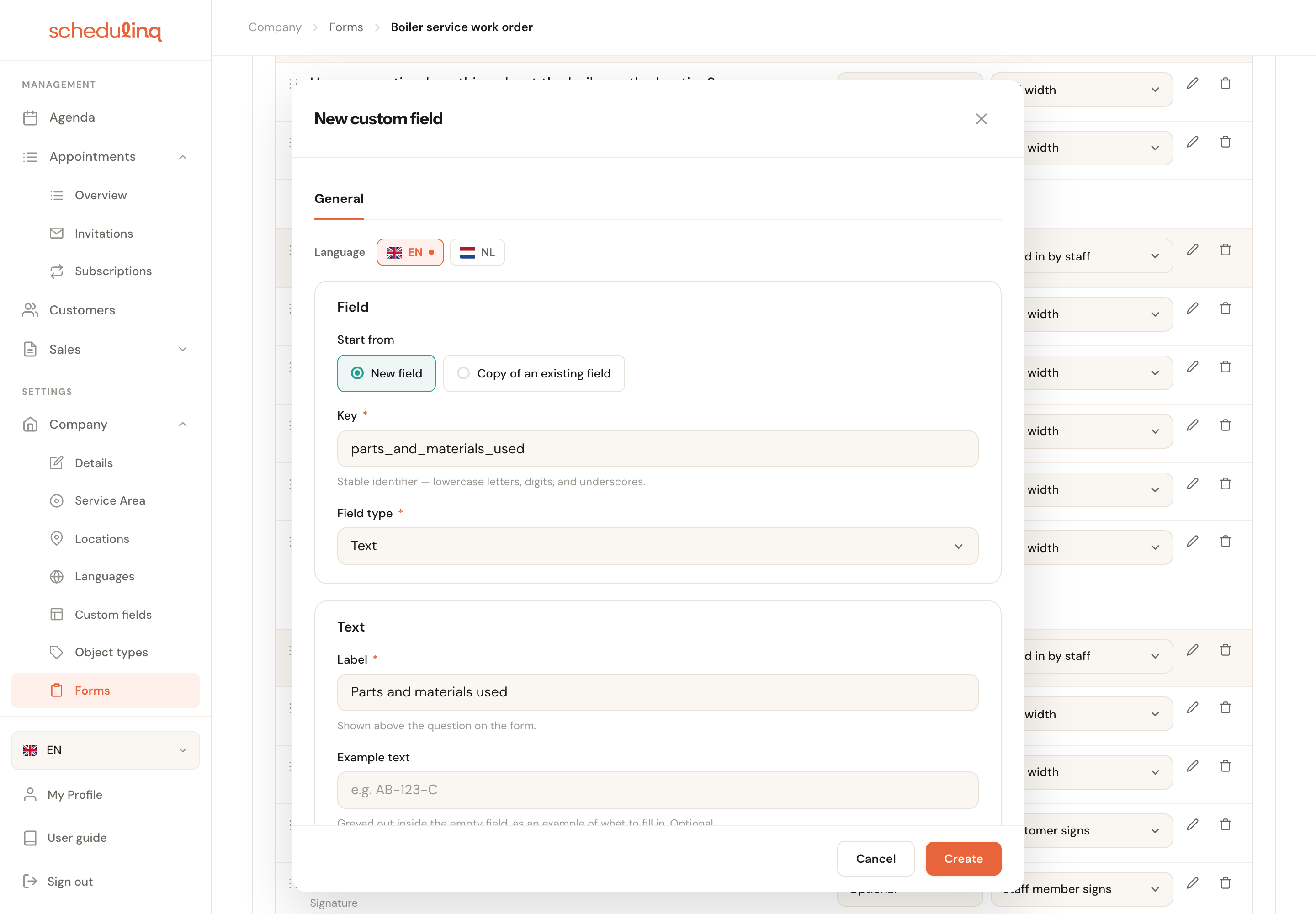Cancel the new custom field dialog
This screenshot has width=1316, height=914.
coord(876,858)
